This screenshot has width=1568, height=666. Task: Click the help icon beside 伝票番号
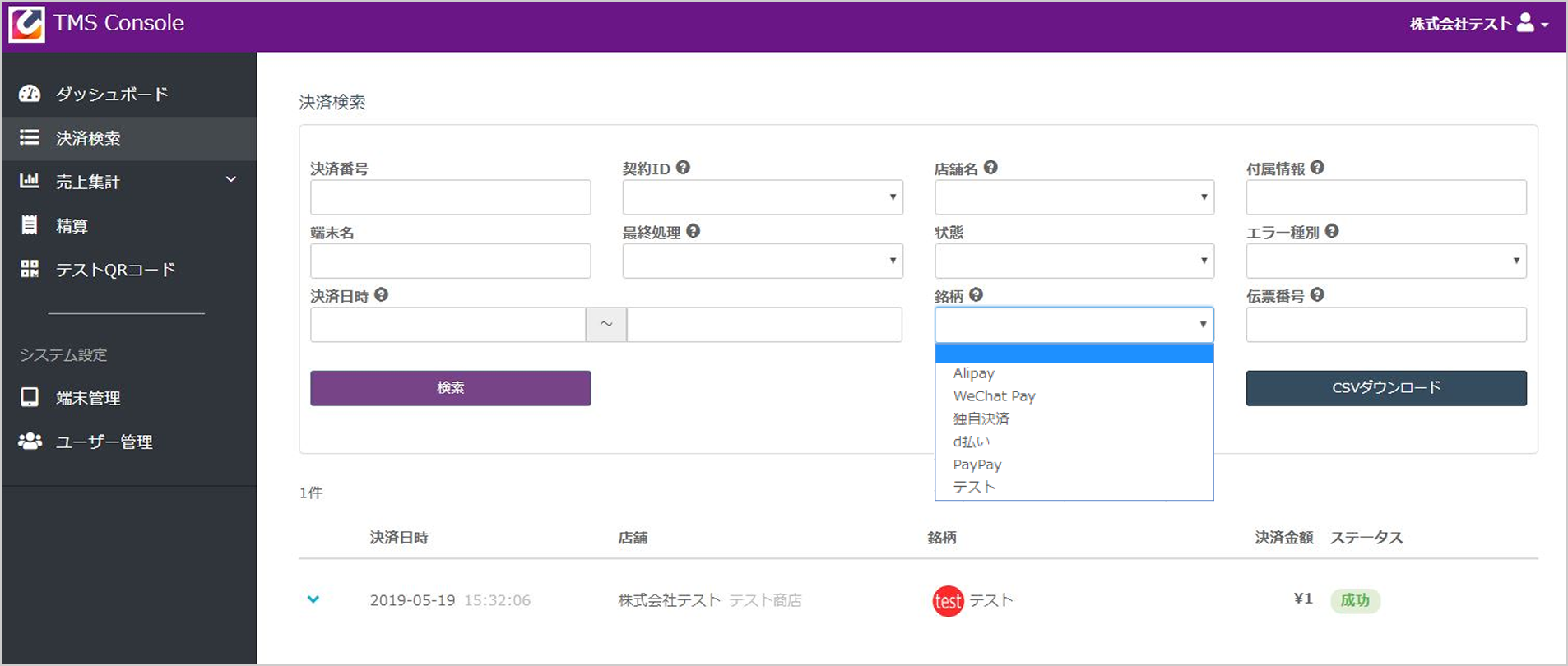click(1317, 295)
